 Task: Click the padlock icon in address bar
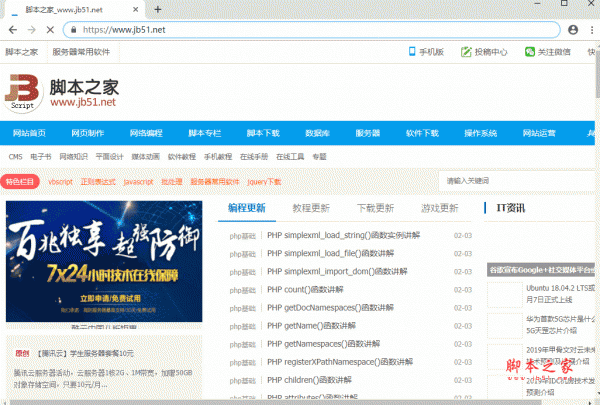point(74,30)
